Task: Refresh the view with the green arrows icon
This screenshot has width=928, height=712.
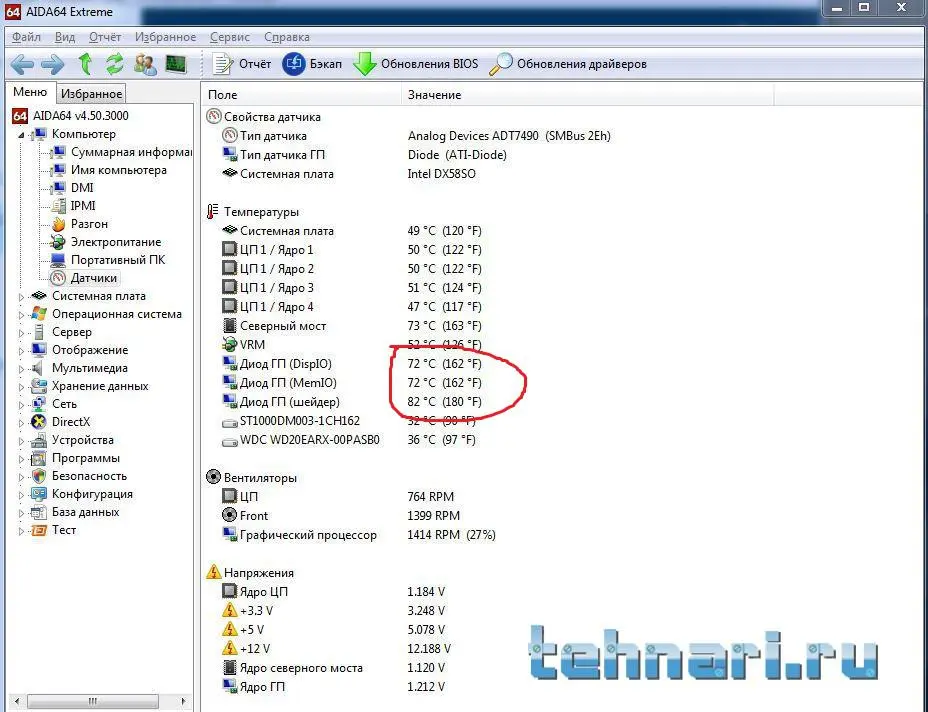Action: coord(114,63)
